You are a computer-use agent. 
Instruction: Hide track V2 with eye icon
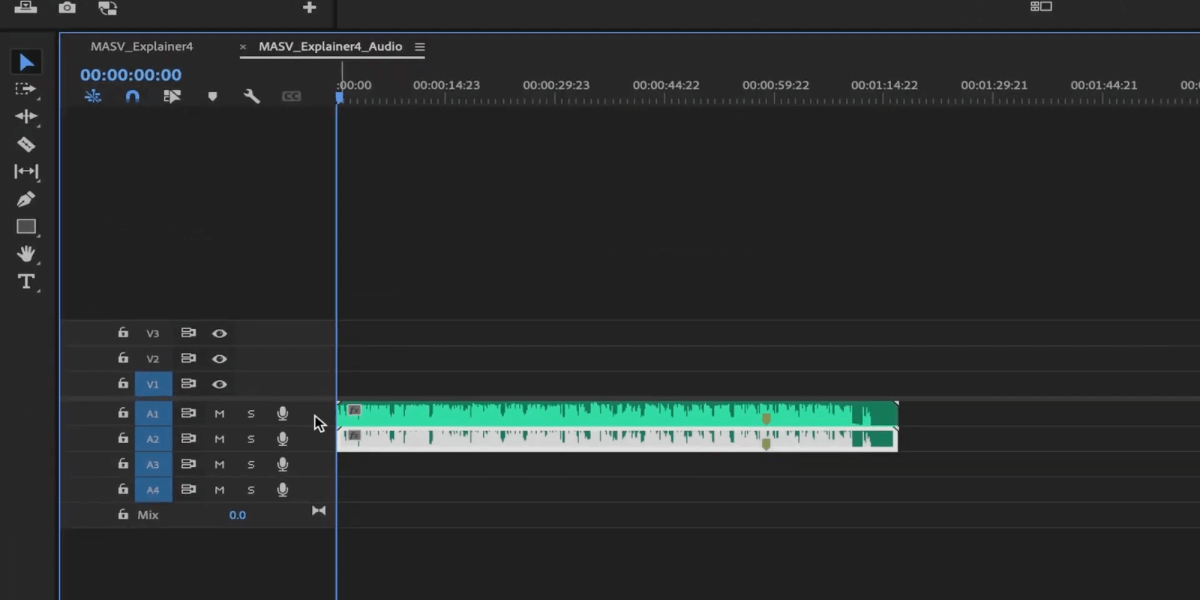[x=219, y=359]
